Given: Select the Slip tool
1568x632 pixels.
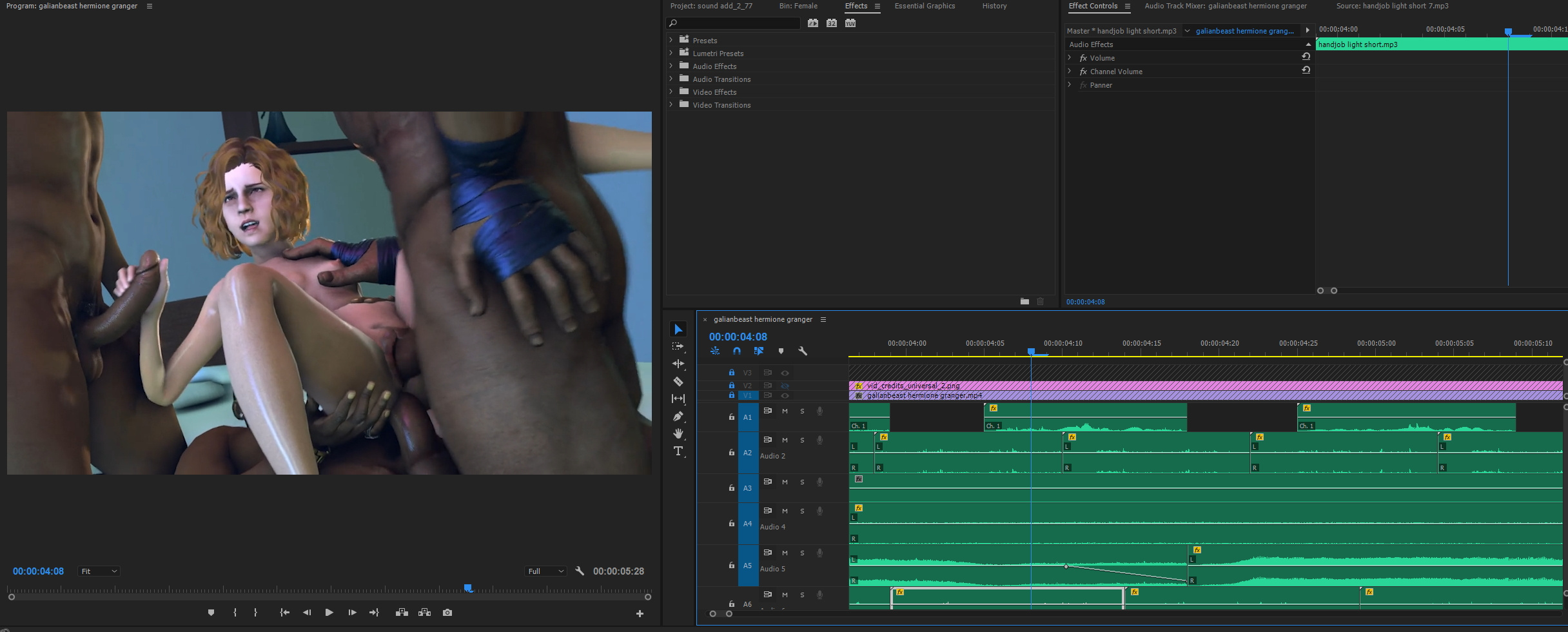Looking at the screenshot, I should pos(678,399).
